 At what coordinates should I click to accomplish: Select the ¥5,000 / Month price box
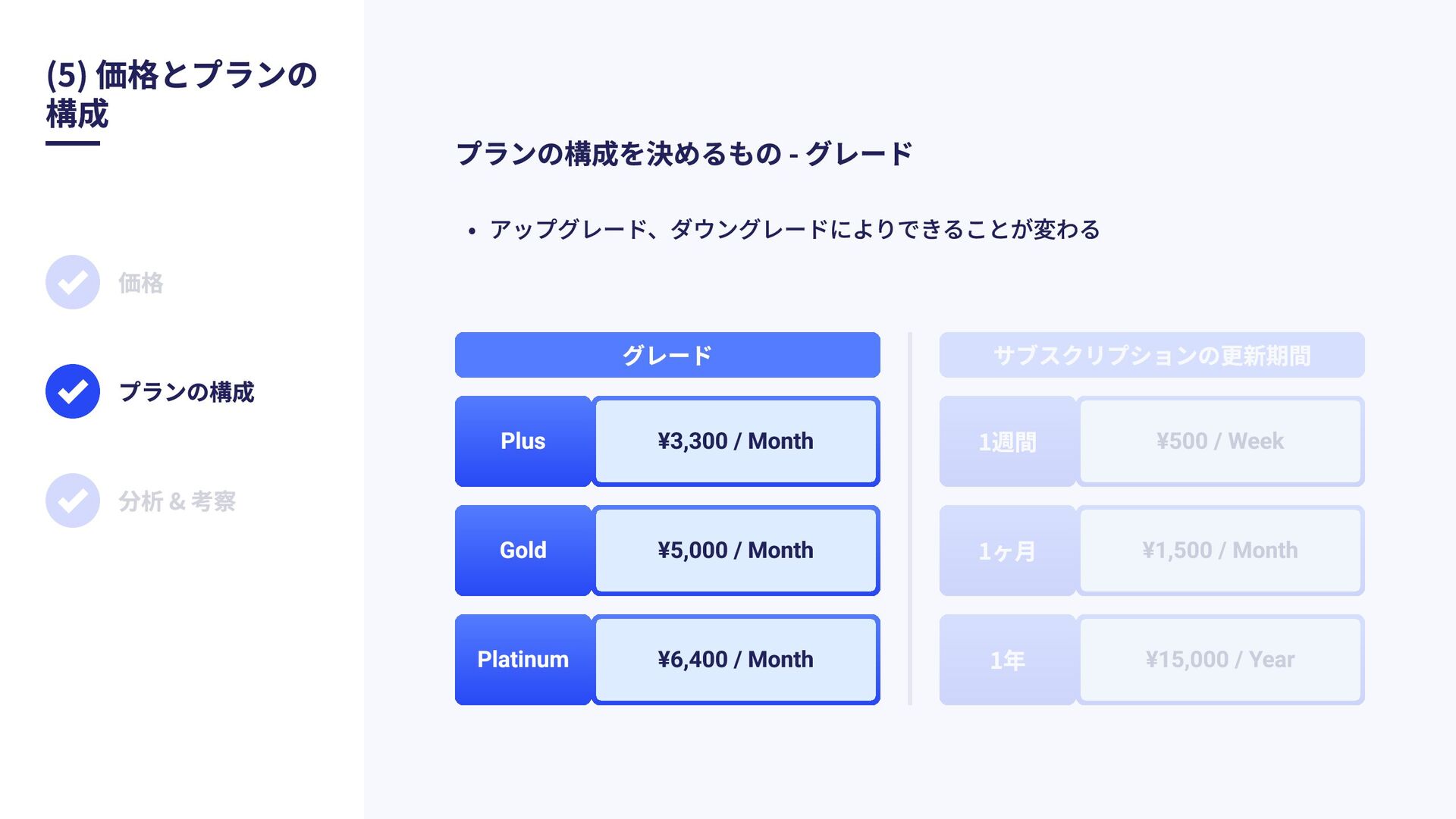point(736,551)
